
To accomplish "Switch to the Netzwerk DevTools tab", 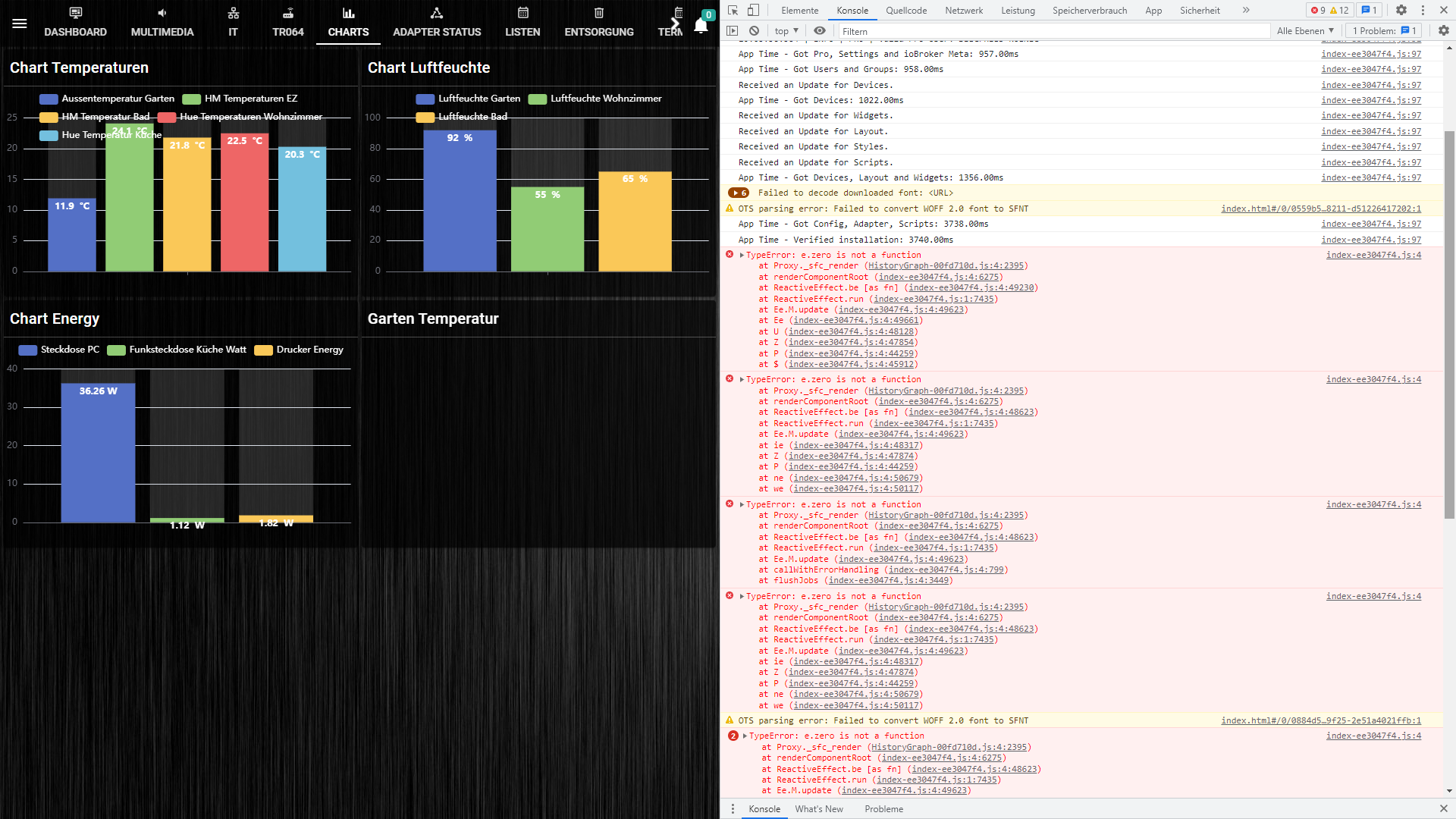I will click(964, 10).
